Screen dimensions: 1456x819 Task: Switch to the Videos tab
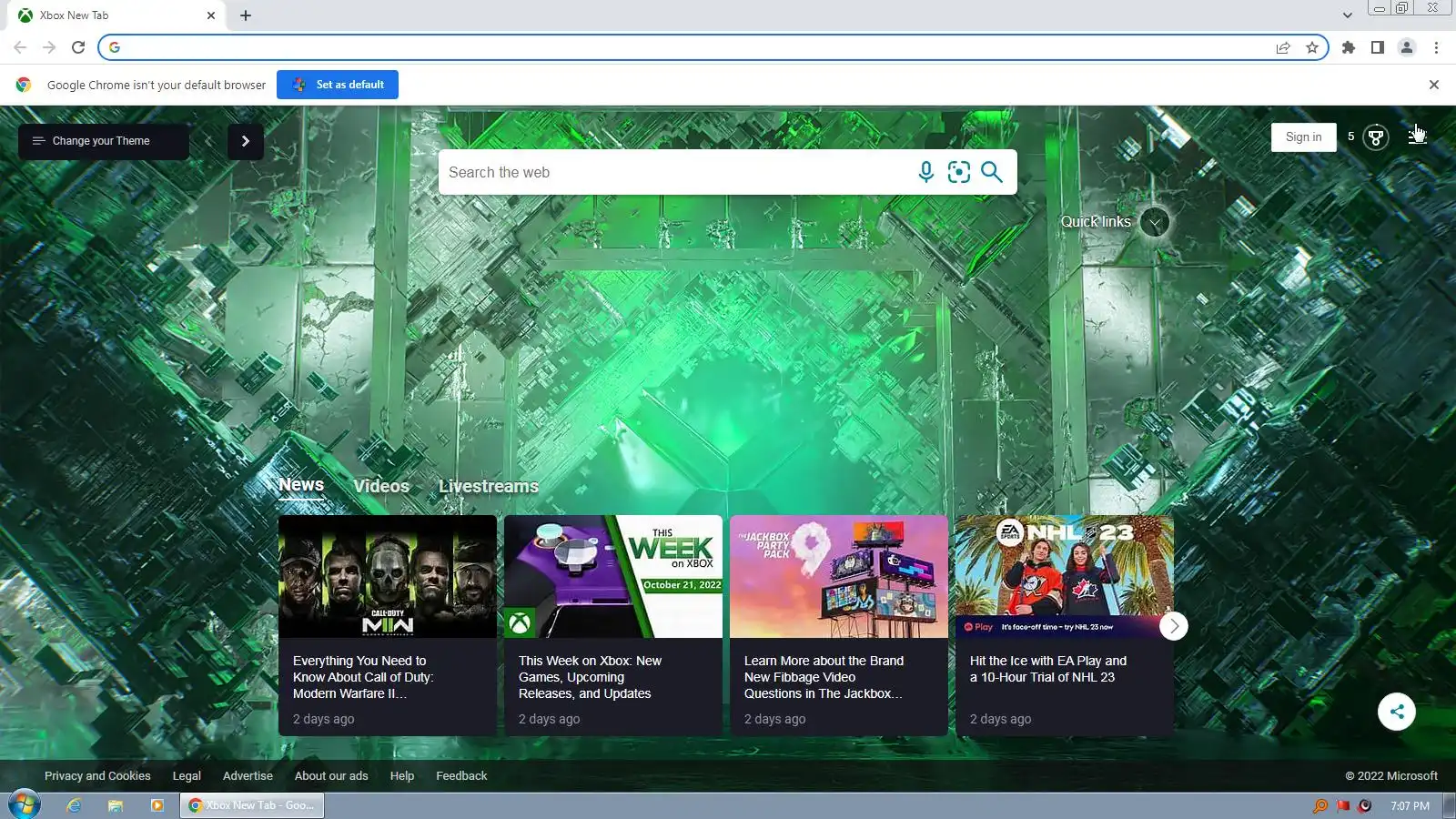point(381,486)
